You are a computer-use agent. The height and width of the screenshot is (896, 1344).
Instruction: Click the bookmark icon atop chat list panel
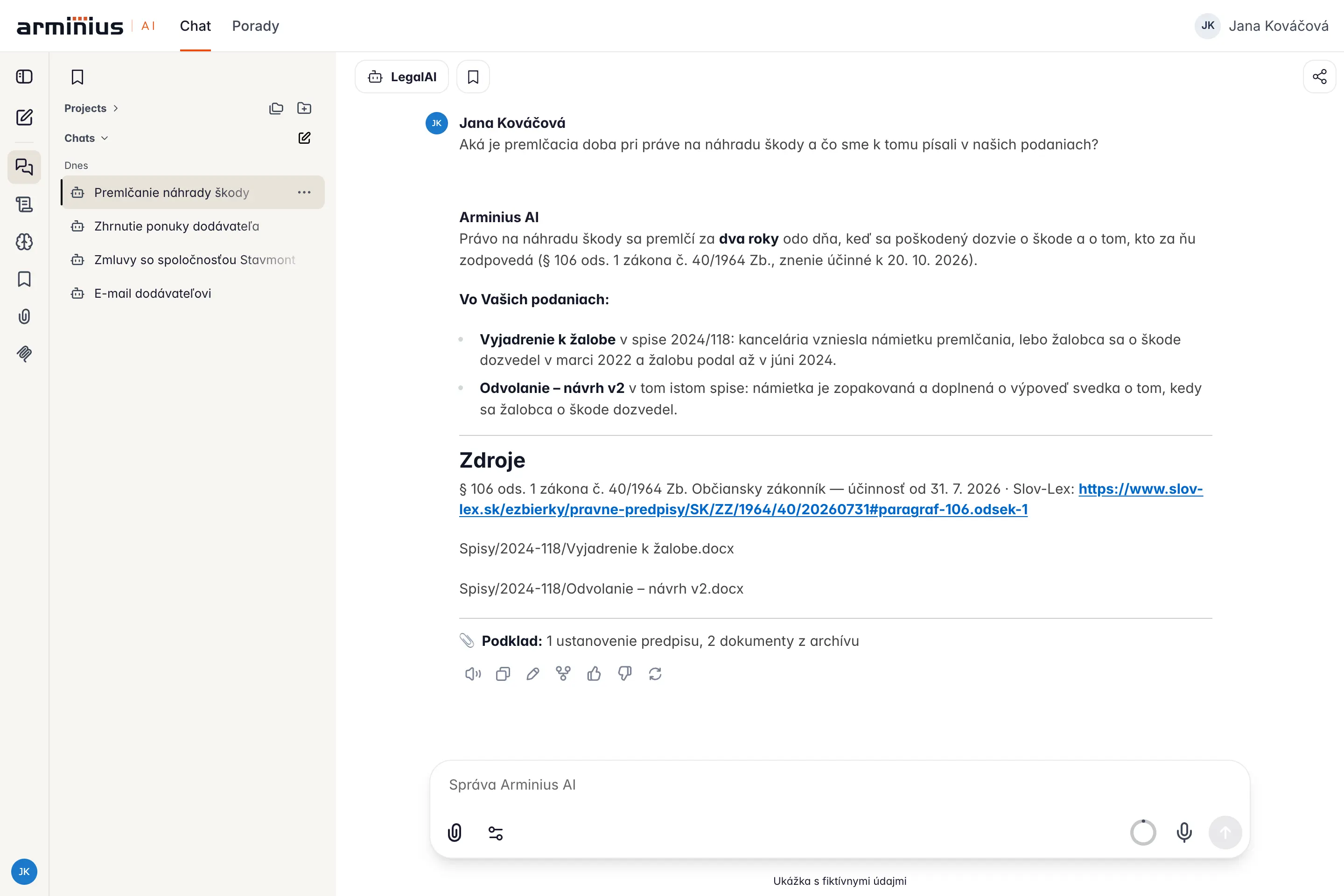click(77, 77)
